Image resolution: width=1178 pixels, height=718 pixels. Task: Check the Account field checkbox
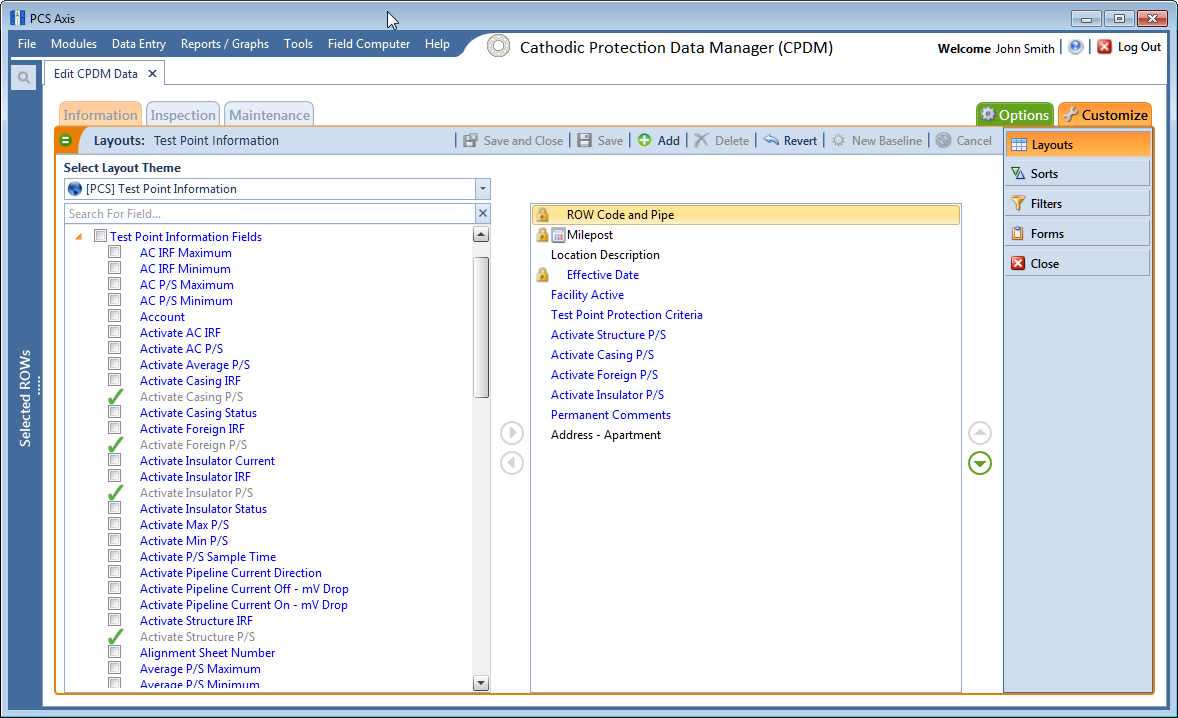pyautogui.click(x=114, y=316)
